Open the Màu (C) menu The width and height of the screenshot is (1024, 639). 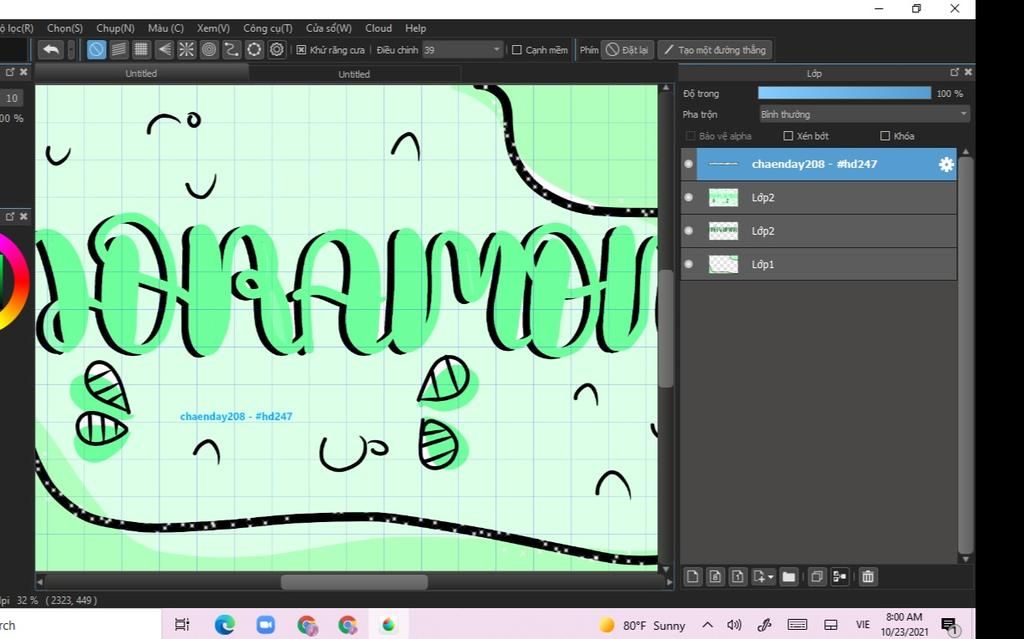tap(165, 28)
